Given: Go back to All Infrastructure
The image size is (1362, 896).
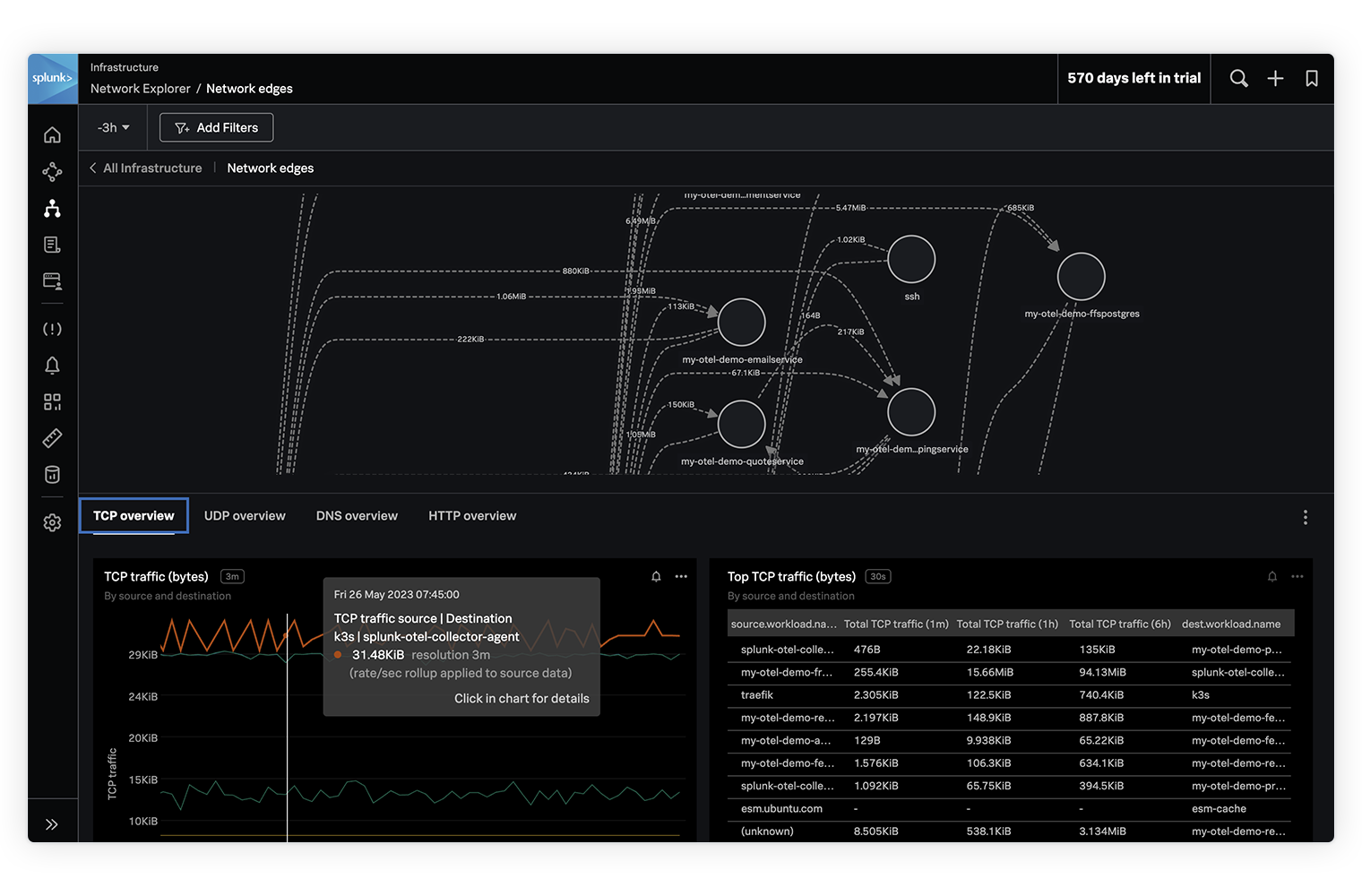Looking at the screenshot, I should (145, 168).
